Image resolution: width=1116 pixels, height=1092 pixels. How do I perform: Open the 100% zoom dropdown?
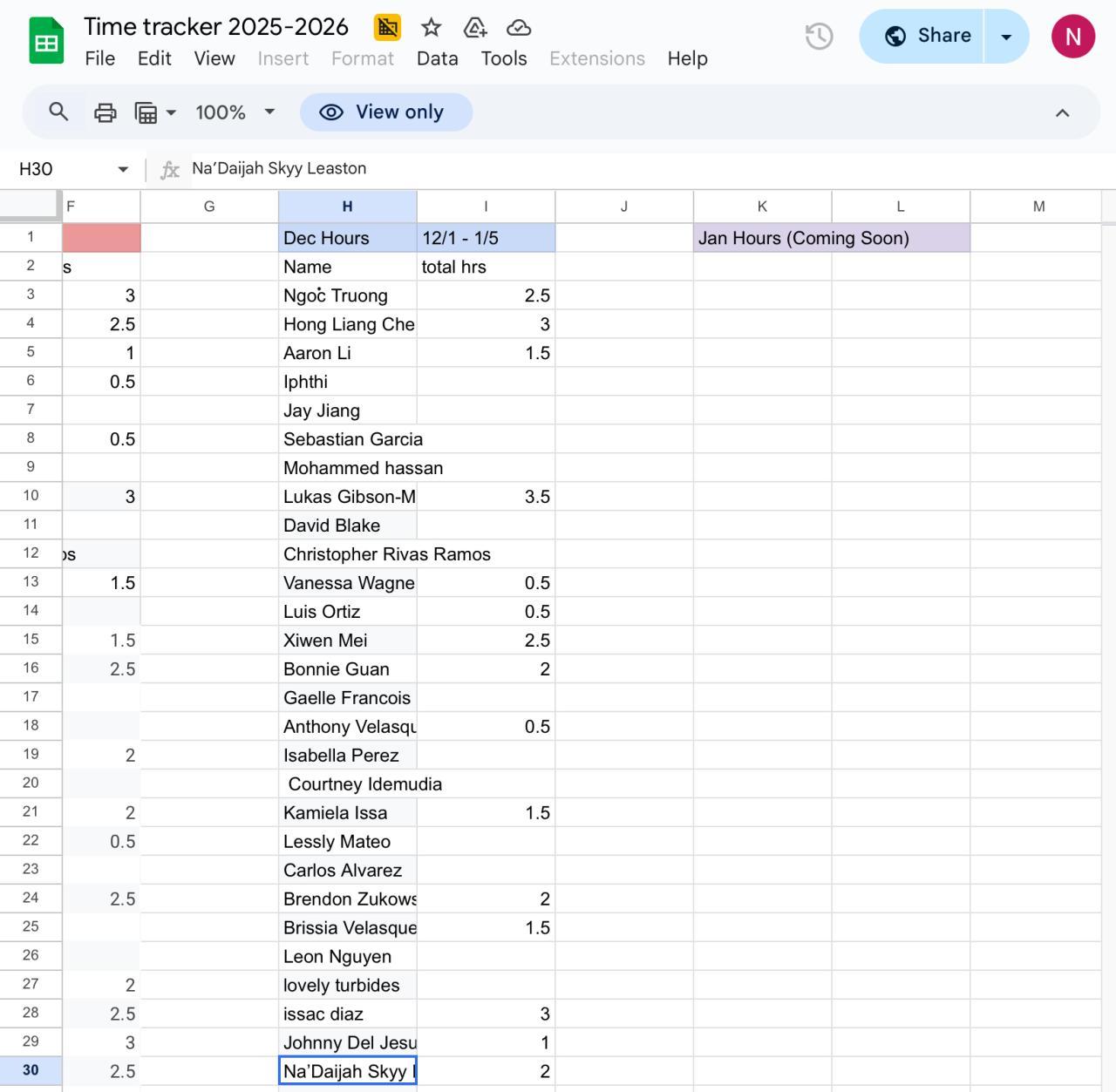(x=235, y=112)
